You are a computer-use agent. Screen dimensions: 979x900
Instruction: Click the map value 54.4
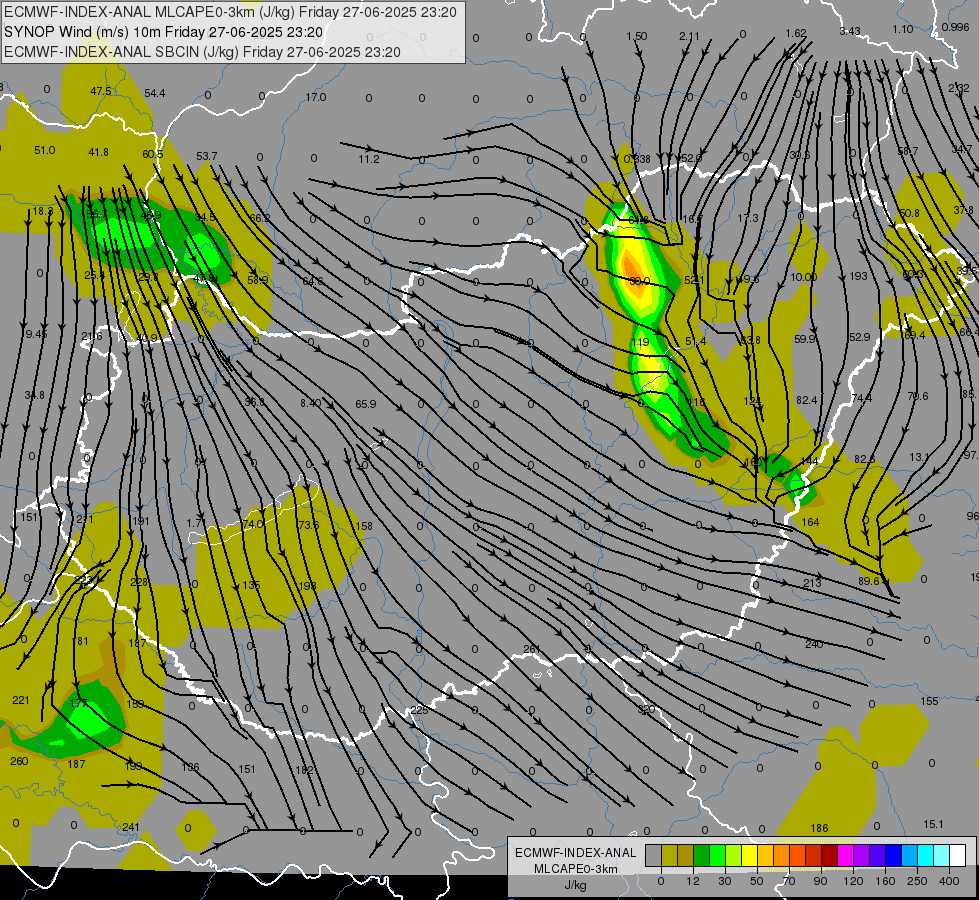pos(155,93)
